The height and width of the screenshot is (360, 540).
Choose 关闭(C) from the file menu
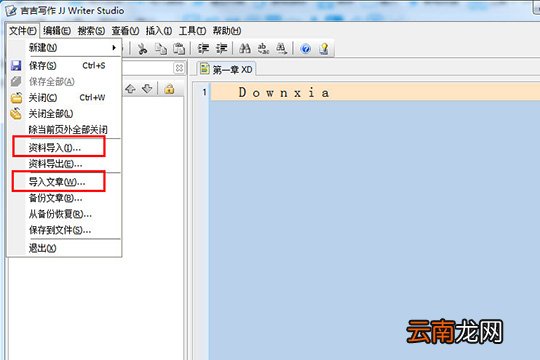(x=64, y=97)
